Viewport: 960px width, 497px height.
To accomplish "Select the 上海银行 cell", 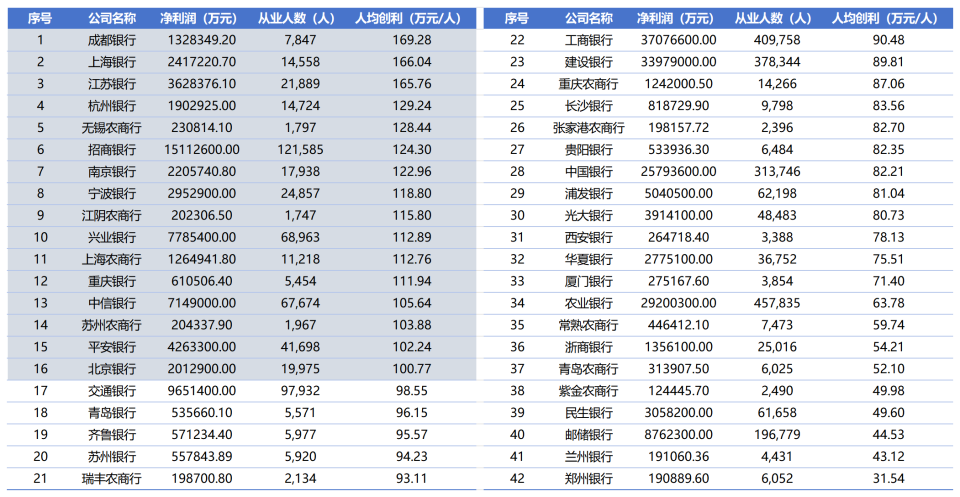I will [x=111, y=62].
